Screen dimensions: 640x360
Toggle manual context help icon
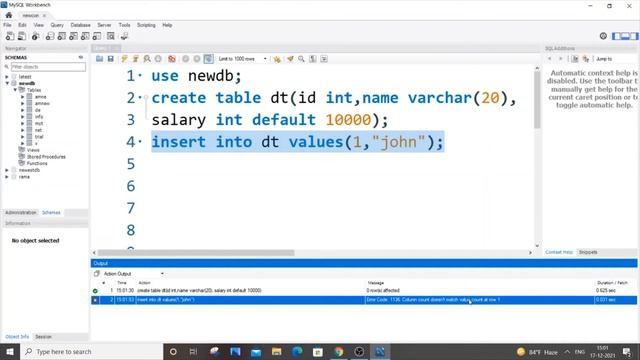586,59
